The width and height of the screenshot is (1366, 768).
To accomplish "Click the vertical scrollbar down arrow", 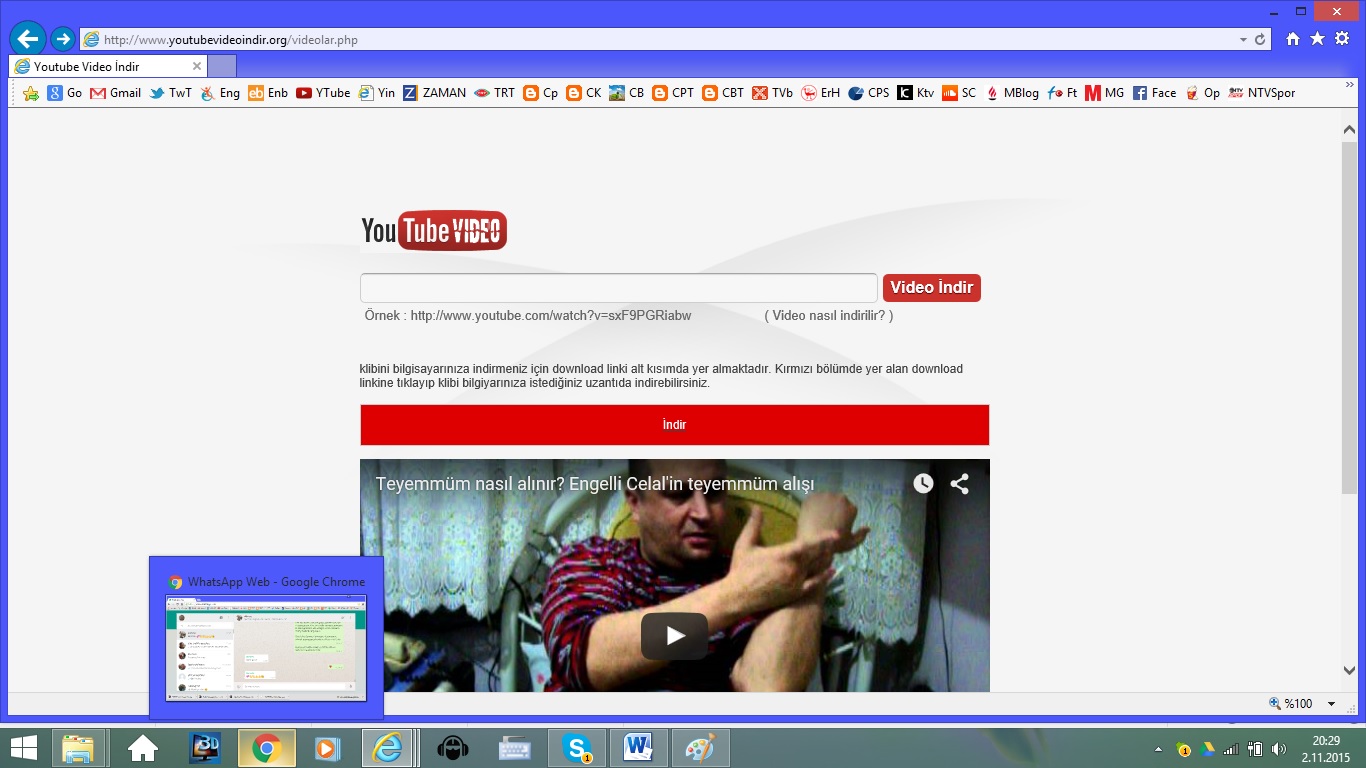I will (1350, 670).
